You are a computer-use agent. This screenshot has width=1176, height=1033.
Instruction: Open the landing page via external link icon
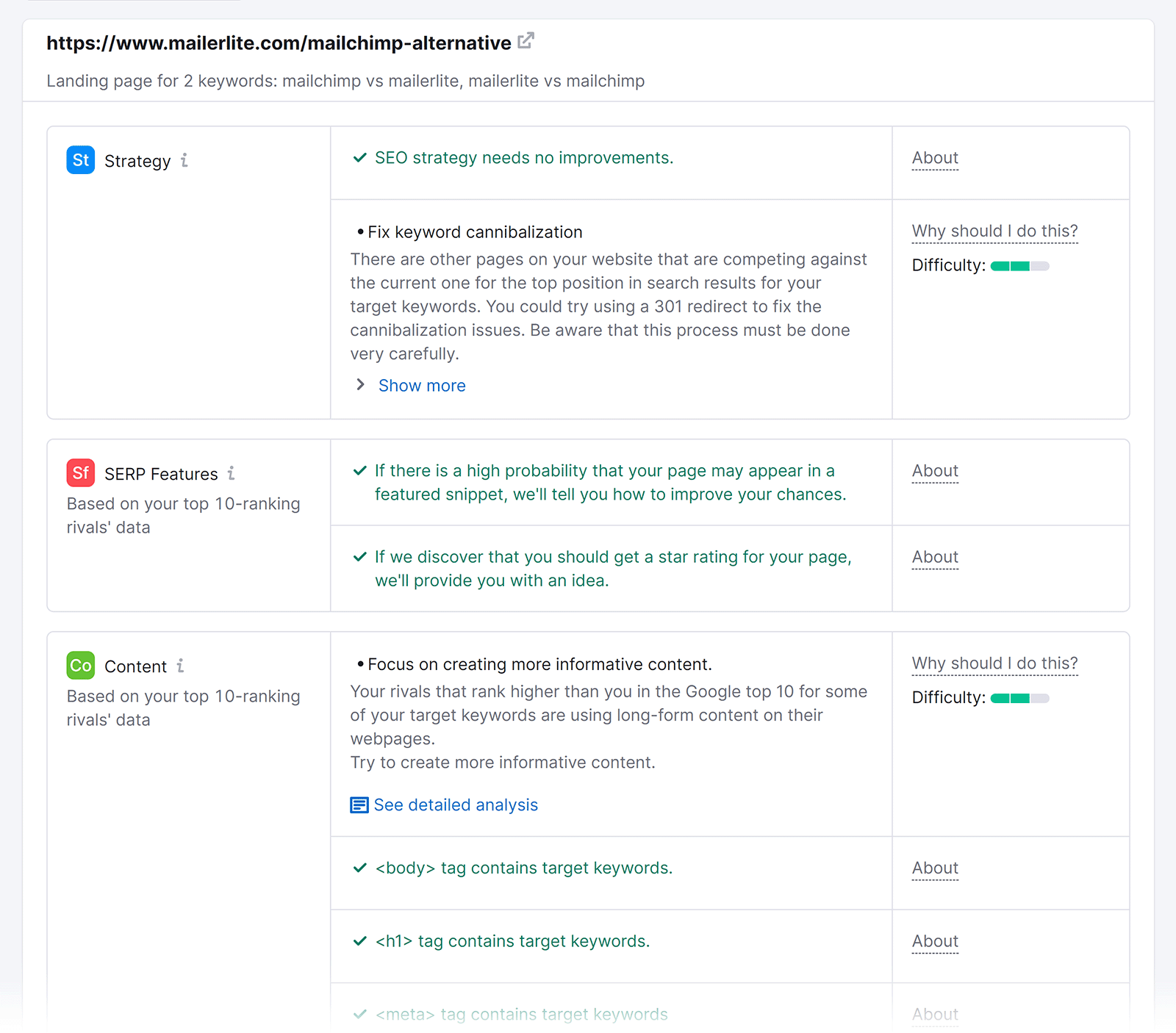(525, 42)
